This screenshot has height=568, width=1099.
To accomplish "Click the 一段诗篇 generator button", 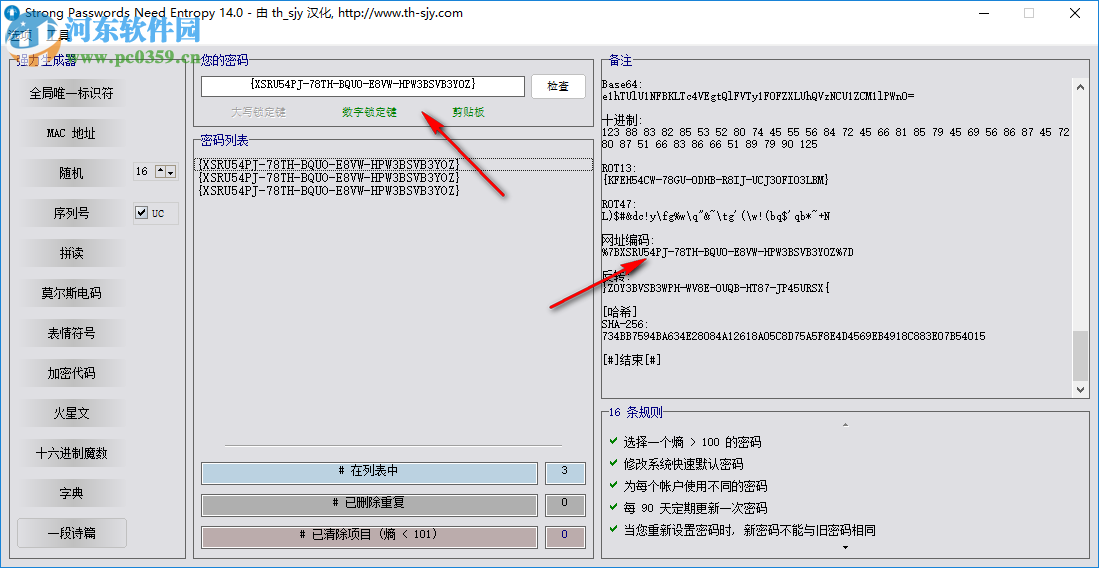I will 71,533.
